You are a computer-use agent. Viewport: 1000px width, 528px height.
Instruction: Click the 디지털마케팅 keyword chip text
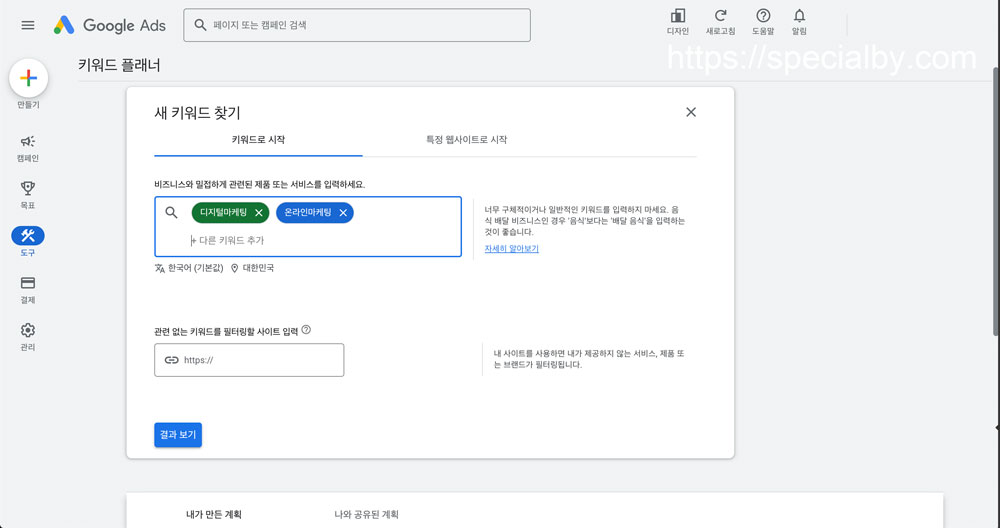[x=223, y=212]
